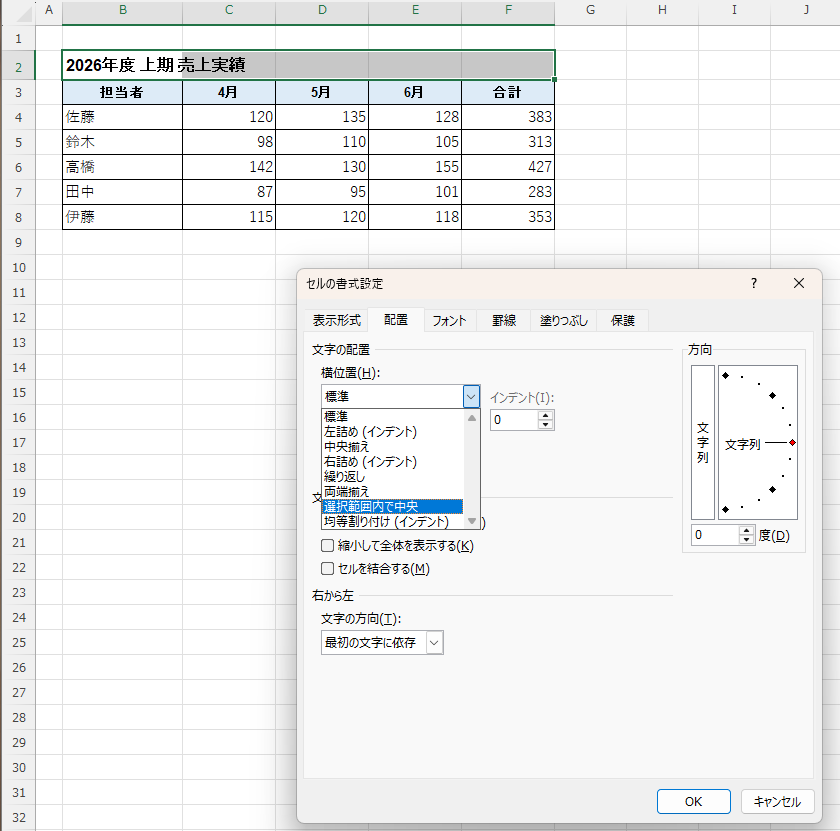
Task: Click the dropdown list scroll-down arrow
Action: coord(471,521)
